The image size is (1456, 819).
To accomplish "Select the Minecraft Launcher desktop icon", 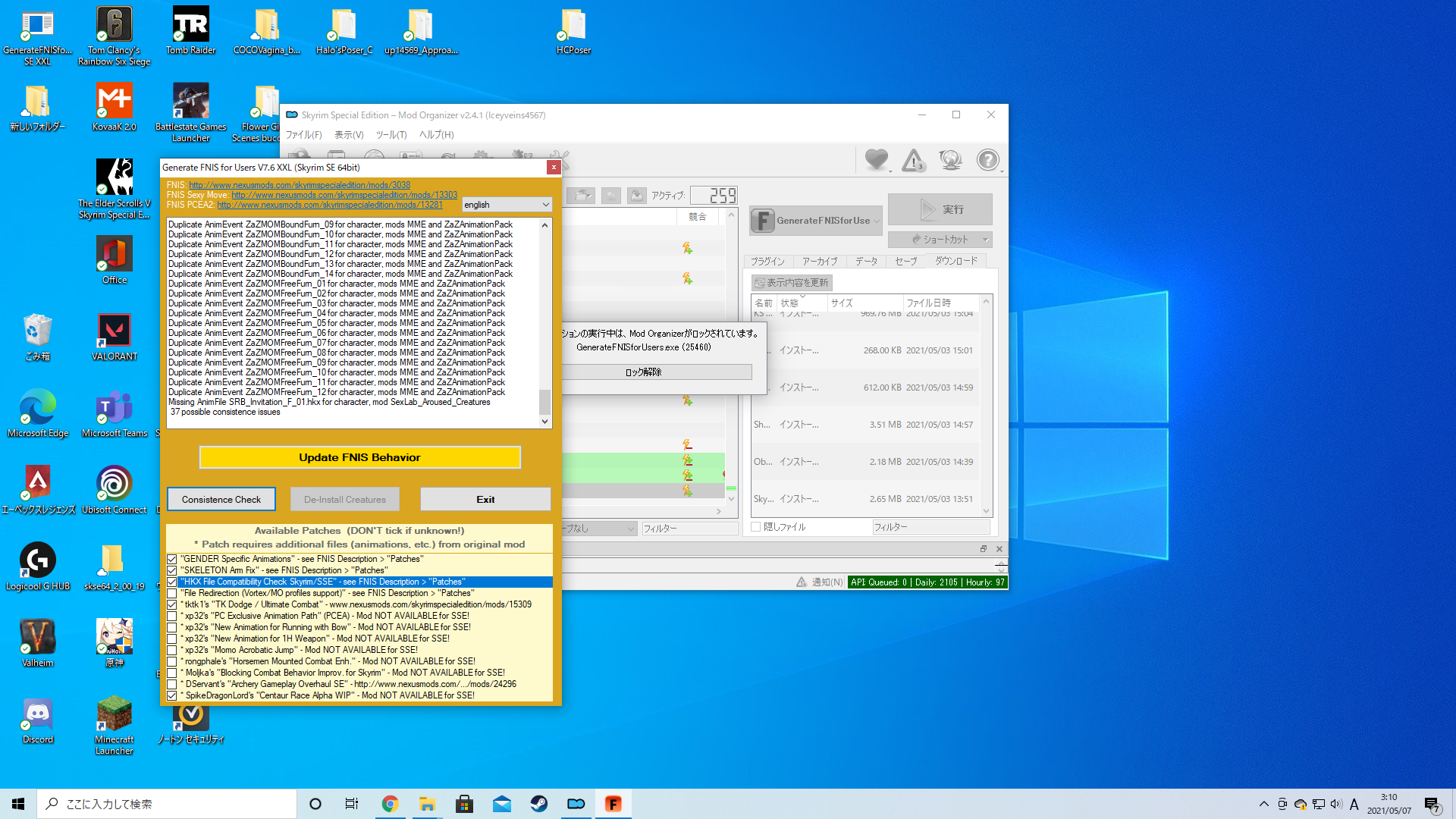I will pyautogui.click(x=115, y=725).
